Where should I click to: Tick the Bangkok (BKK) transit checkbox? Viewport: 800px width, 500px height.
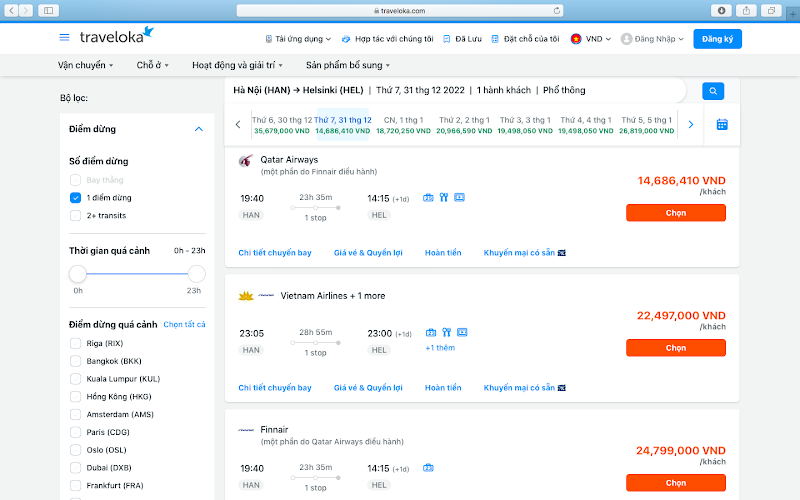(76, 361)
